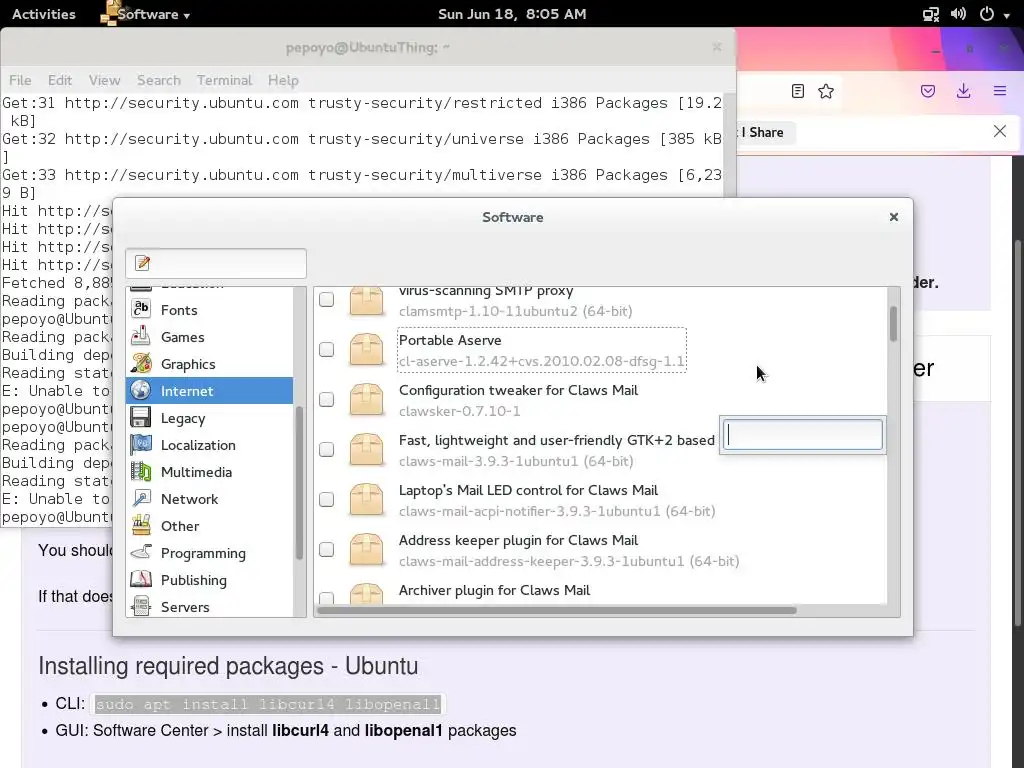Check the clamsmtp package checkbox
The image size is (1024, 768).
(x=327, y=300)
